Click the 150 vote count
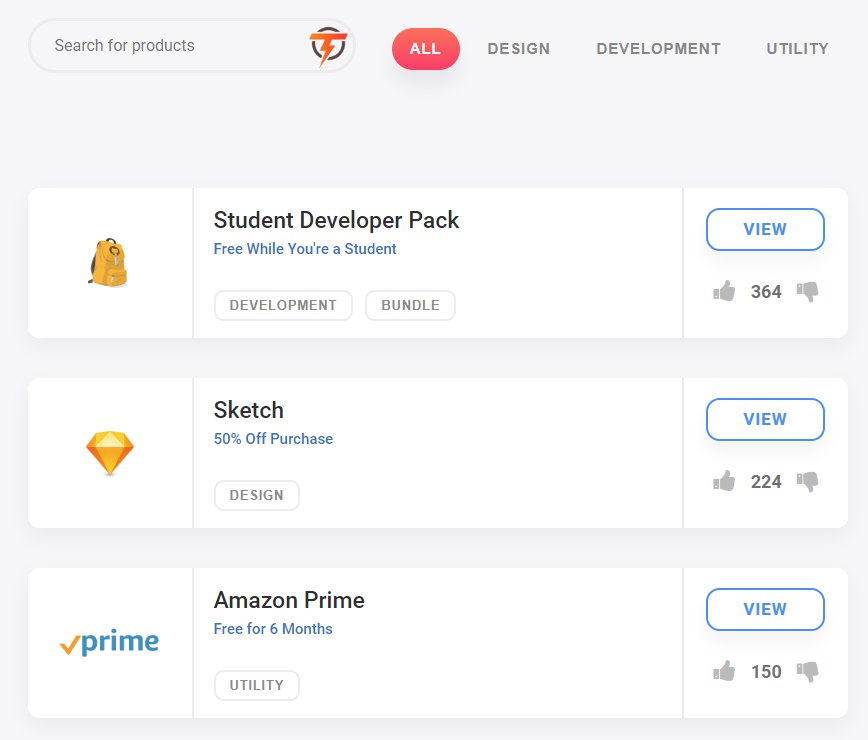The width and height of the screenshot is (868, 740). coord(766,671)
